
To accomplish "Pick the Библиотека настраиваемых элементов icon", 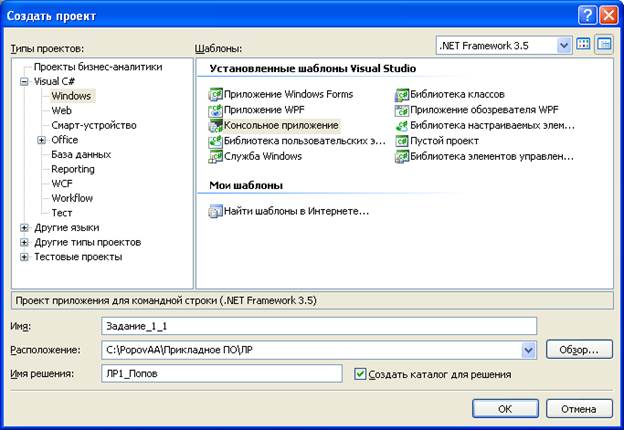I will point(402,126).
